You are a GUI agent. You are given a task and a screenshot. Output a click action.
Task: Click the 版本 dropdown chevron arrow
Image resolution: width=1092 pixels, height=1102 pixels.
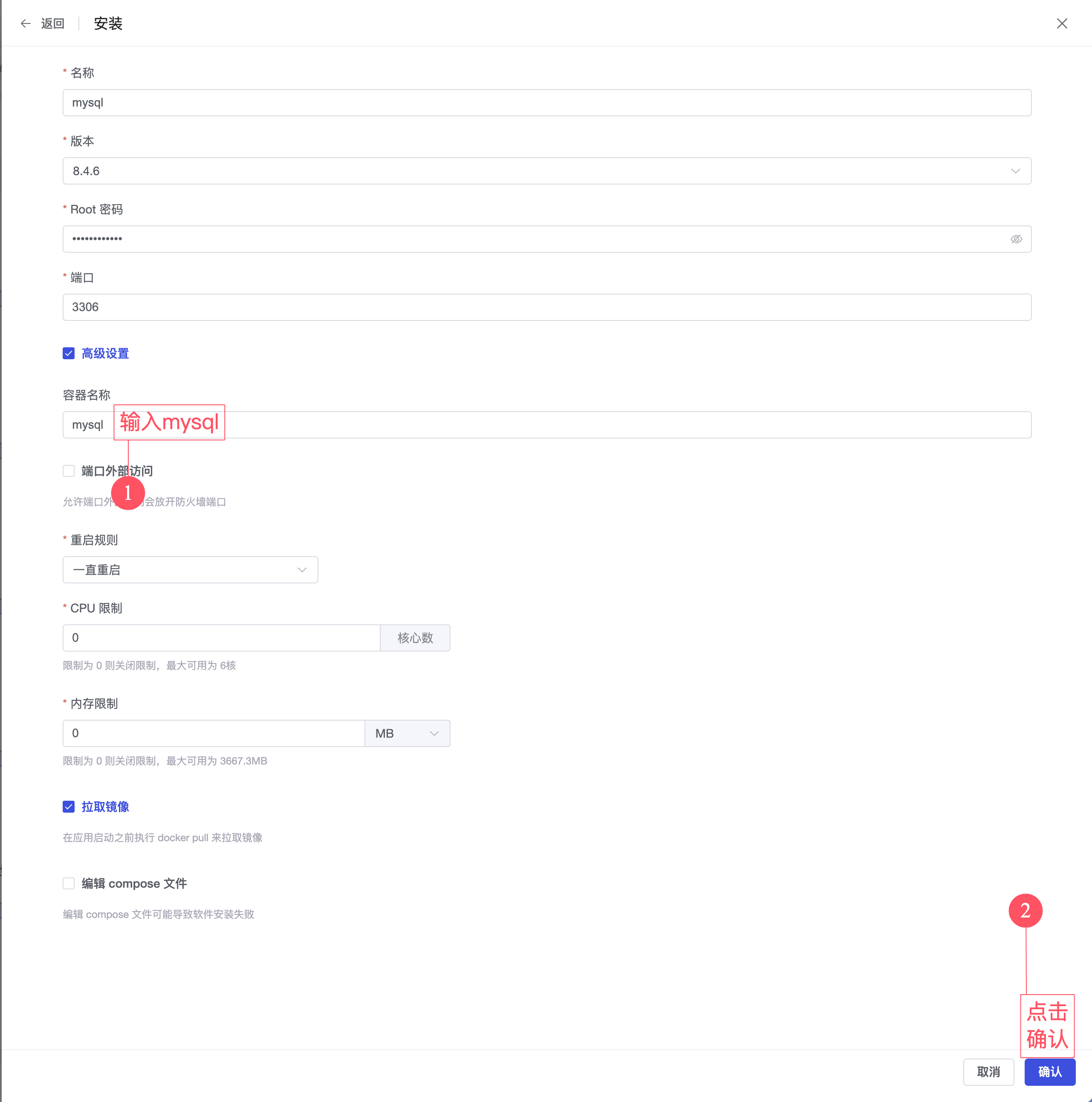[1015, 171]
